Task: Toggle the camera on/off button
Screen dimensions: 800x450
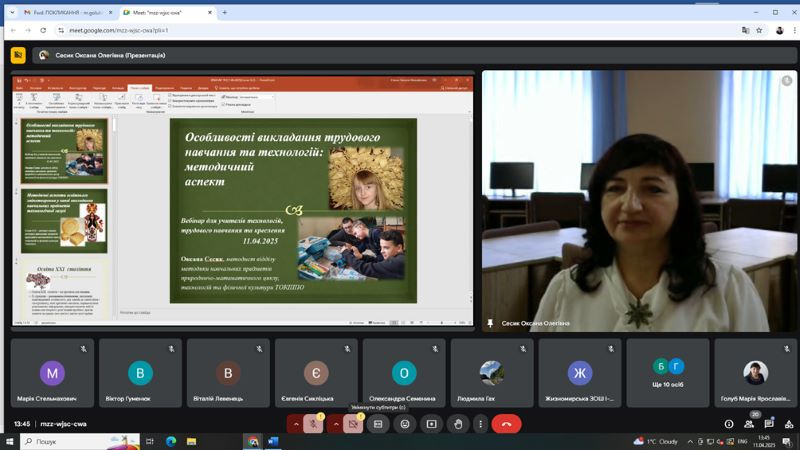Action: click(353, 424)
